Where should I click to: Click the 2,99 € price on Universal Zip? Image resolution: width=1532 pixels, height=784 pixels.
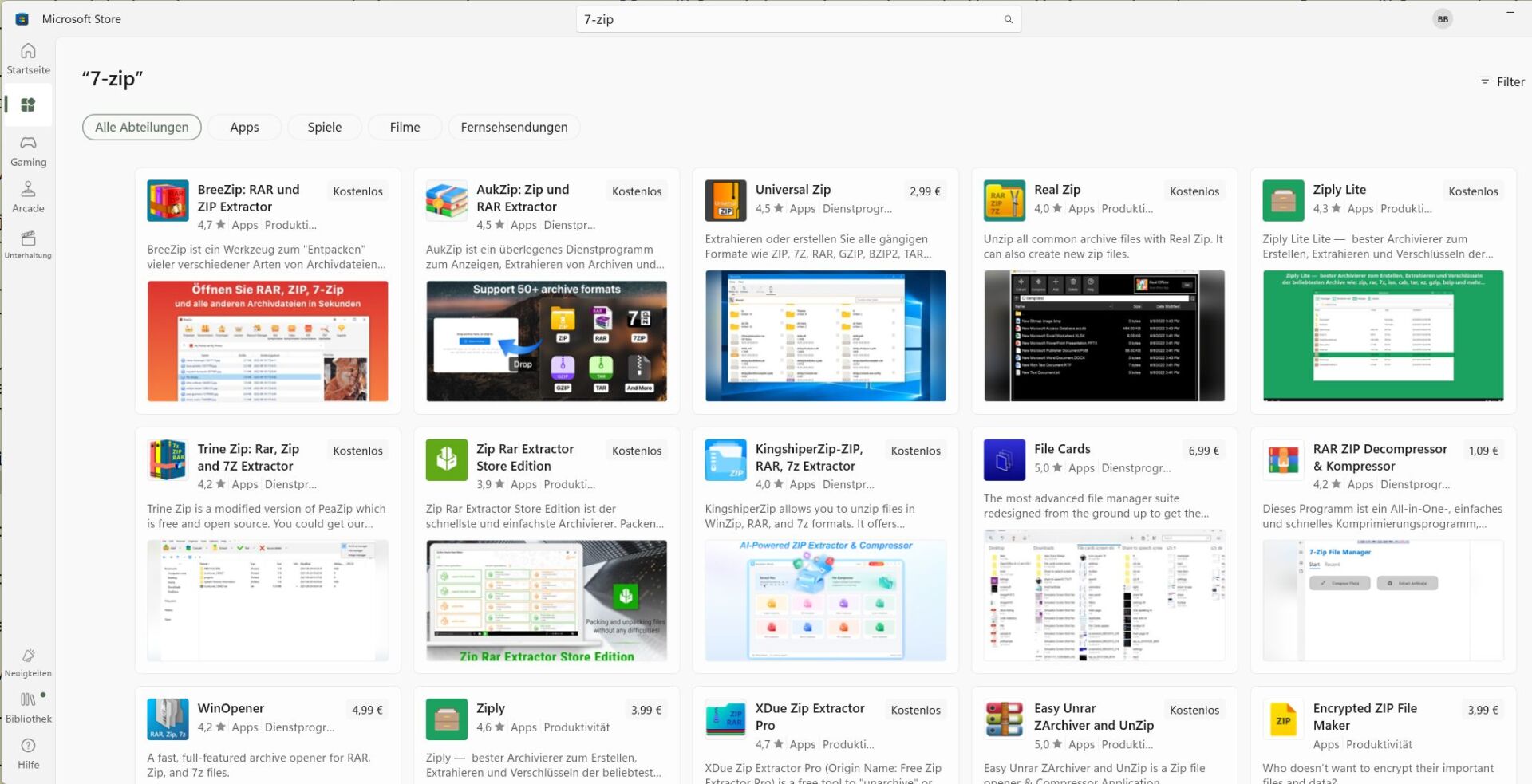925,191
